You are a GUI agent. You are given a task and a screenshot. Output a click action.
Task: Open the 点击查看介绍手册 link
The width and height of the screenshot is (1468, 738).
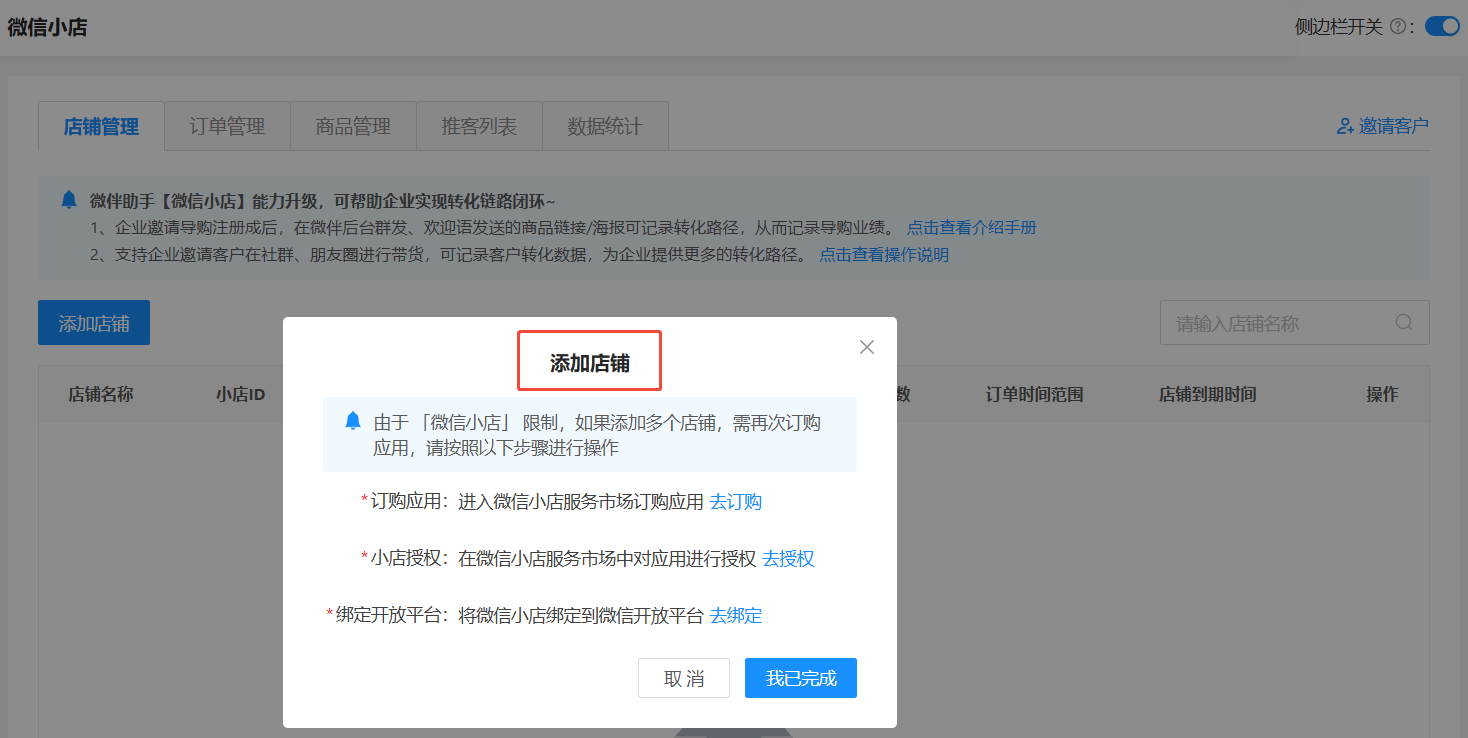(971, 228)
